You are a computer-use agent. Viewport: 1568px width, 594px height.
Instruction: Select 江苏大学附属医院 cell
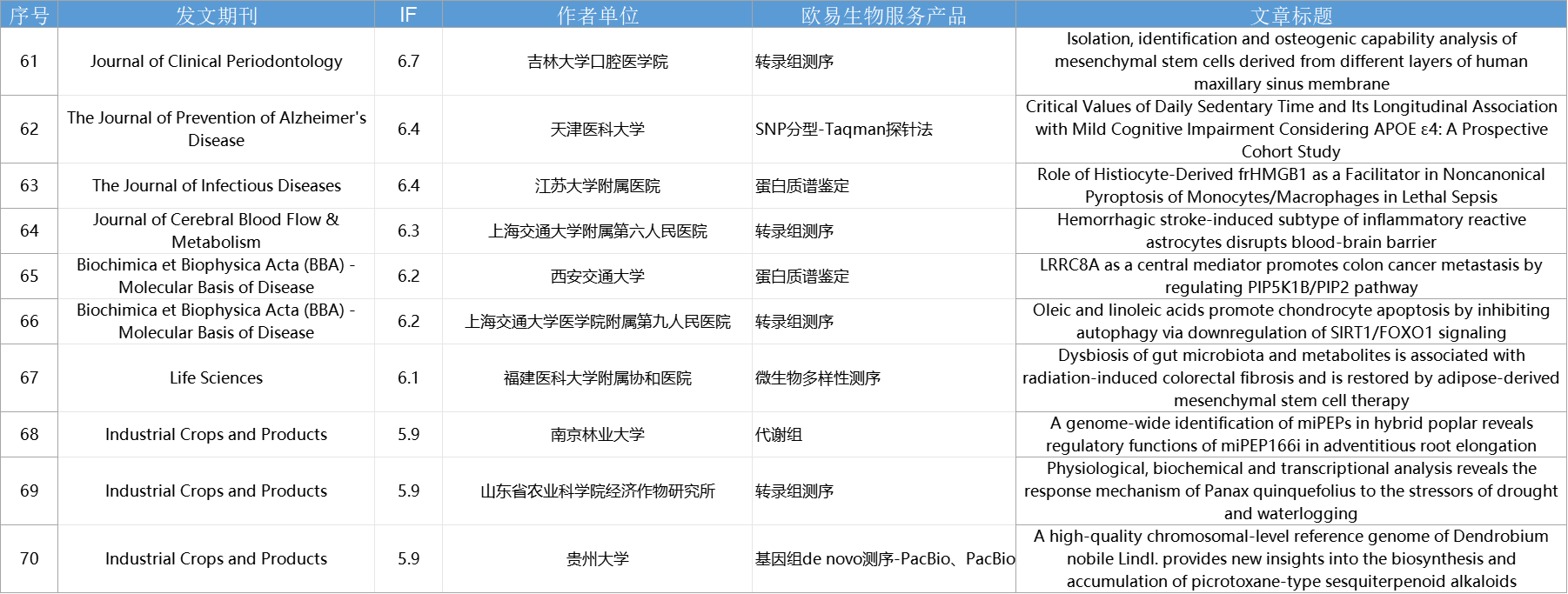click(597, 186)
